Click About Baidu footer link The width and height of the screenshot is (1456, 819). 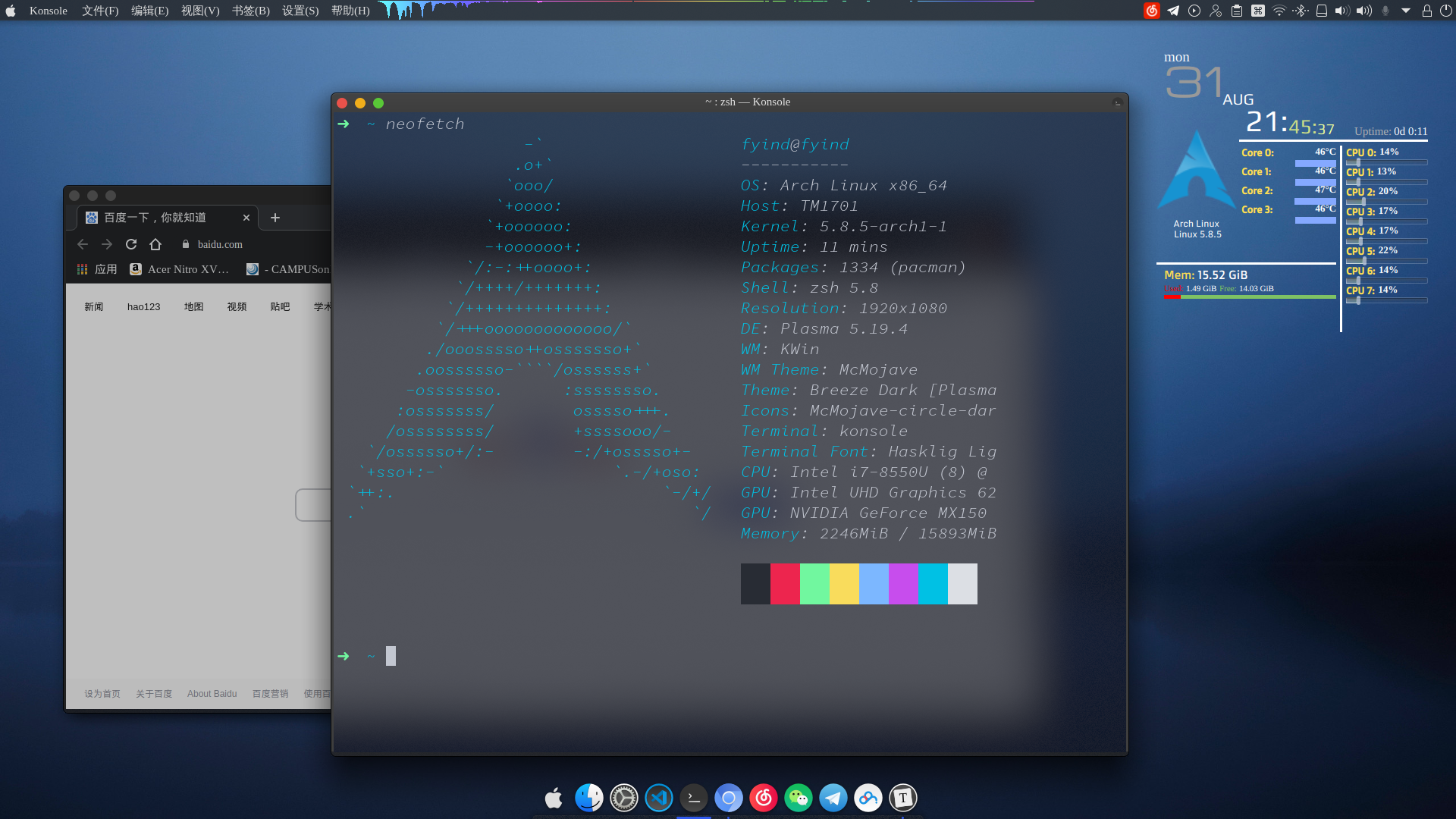[x=212, y=694]
